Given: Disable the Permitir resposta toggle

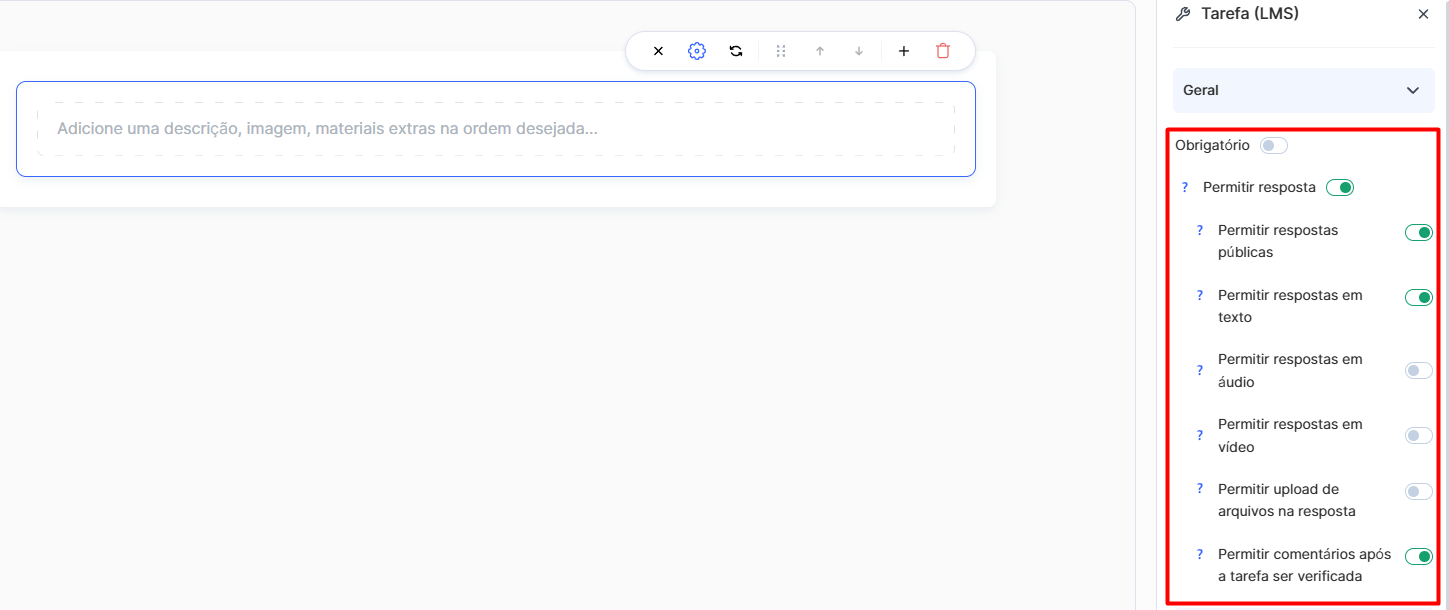Looking at the screenshot, I should [x=1339, y=188].
